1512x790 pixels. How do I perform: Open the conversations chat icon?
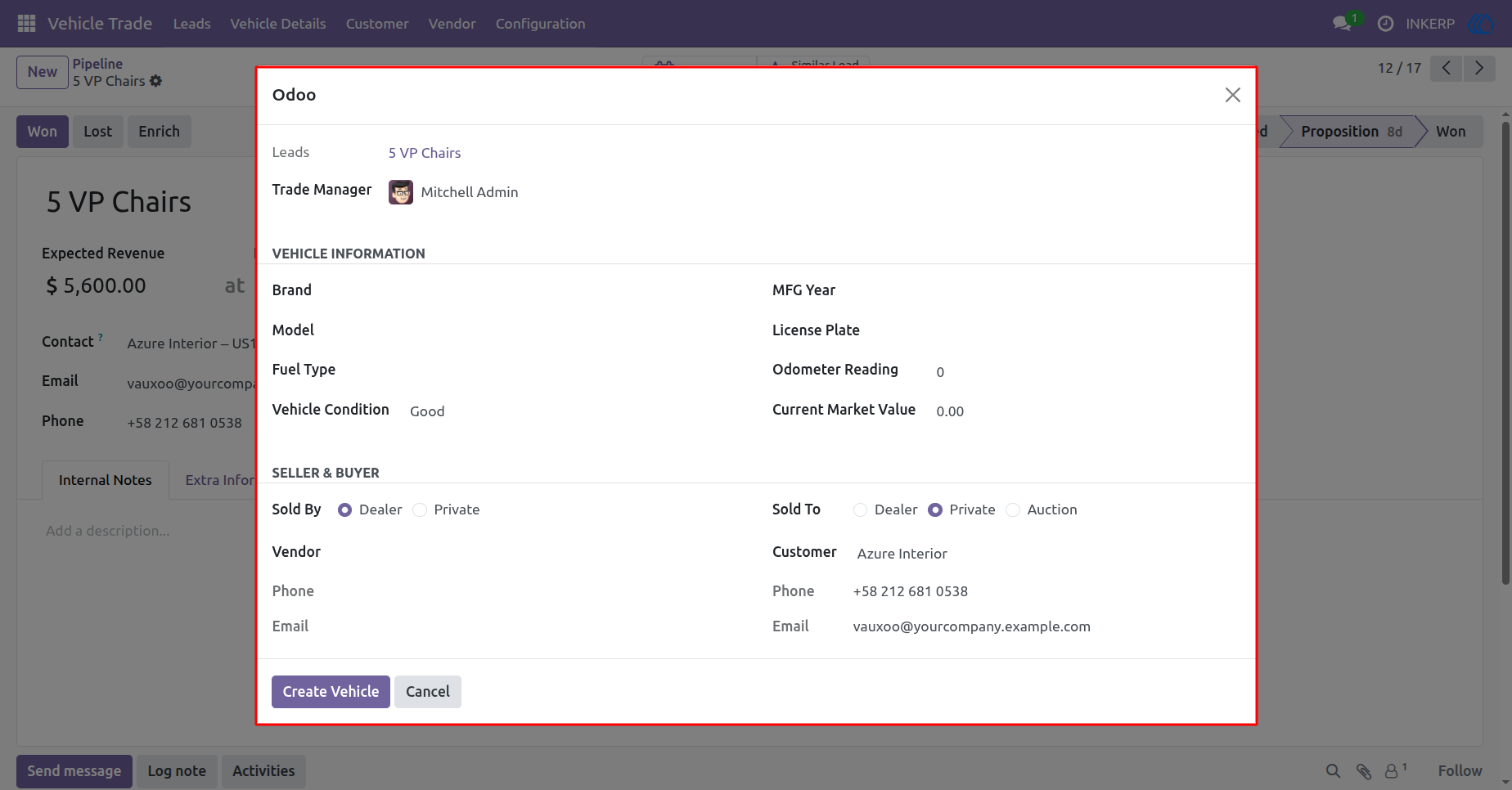[x=1342, y=24]
